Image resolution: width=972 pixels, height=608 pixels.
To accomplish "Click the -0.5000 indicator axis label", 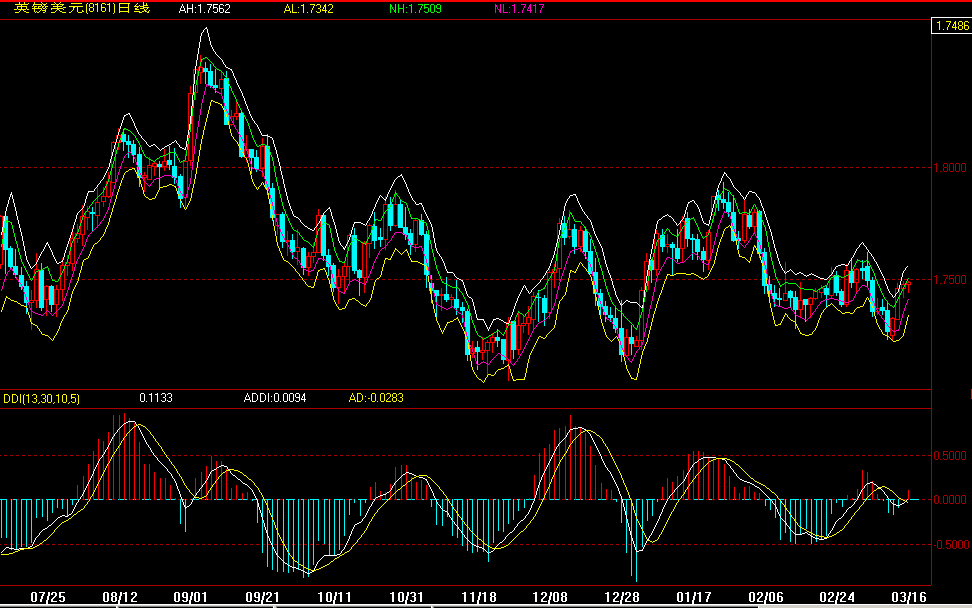I will pos(948,545).
